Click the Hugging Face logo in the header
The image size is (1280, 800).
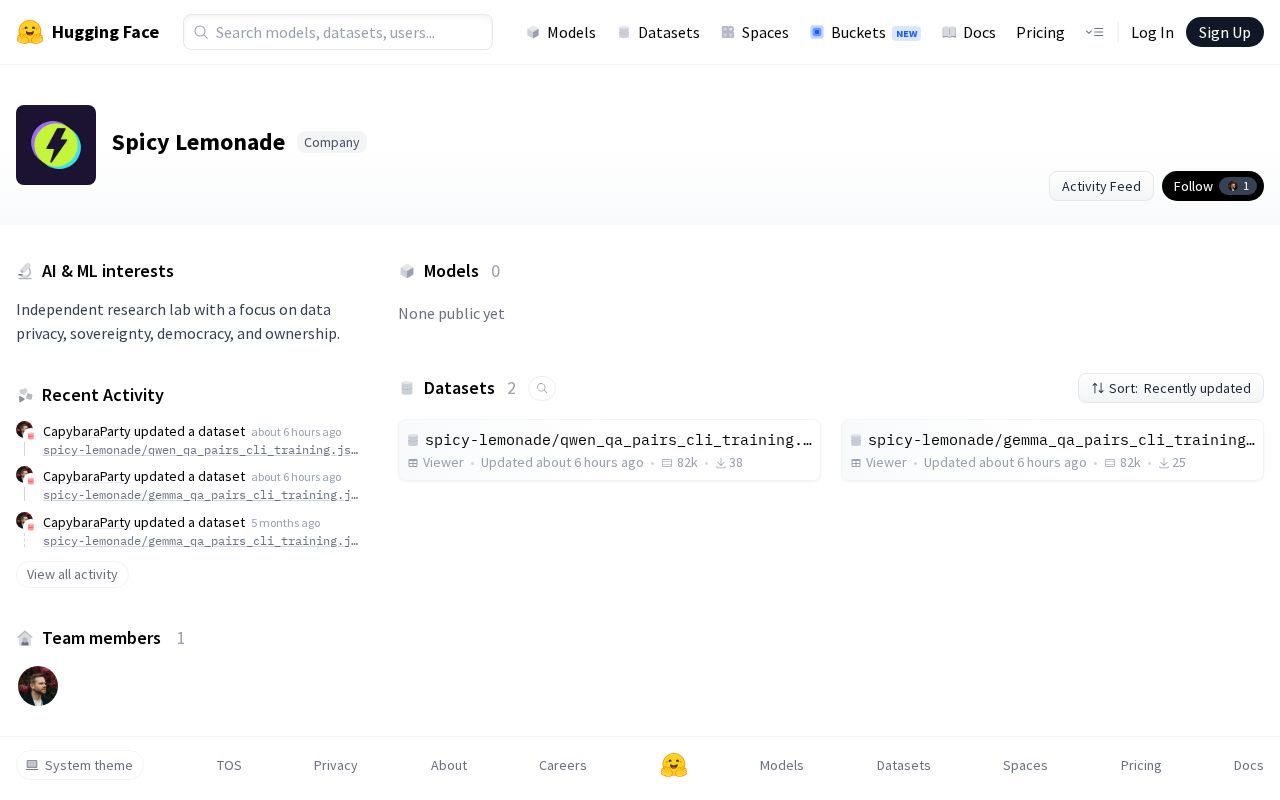coord(88,32)
